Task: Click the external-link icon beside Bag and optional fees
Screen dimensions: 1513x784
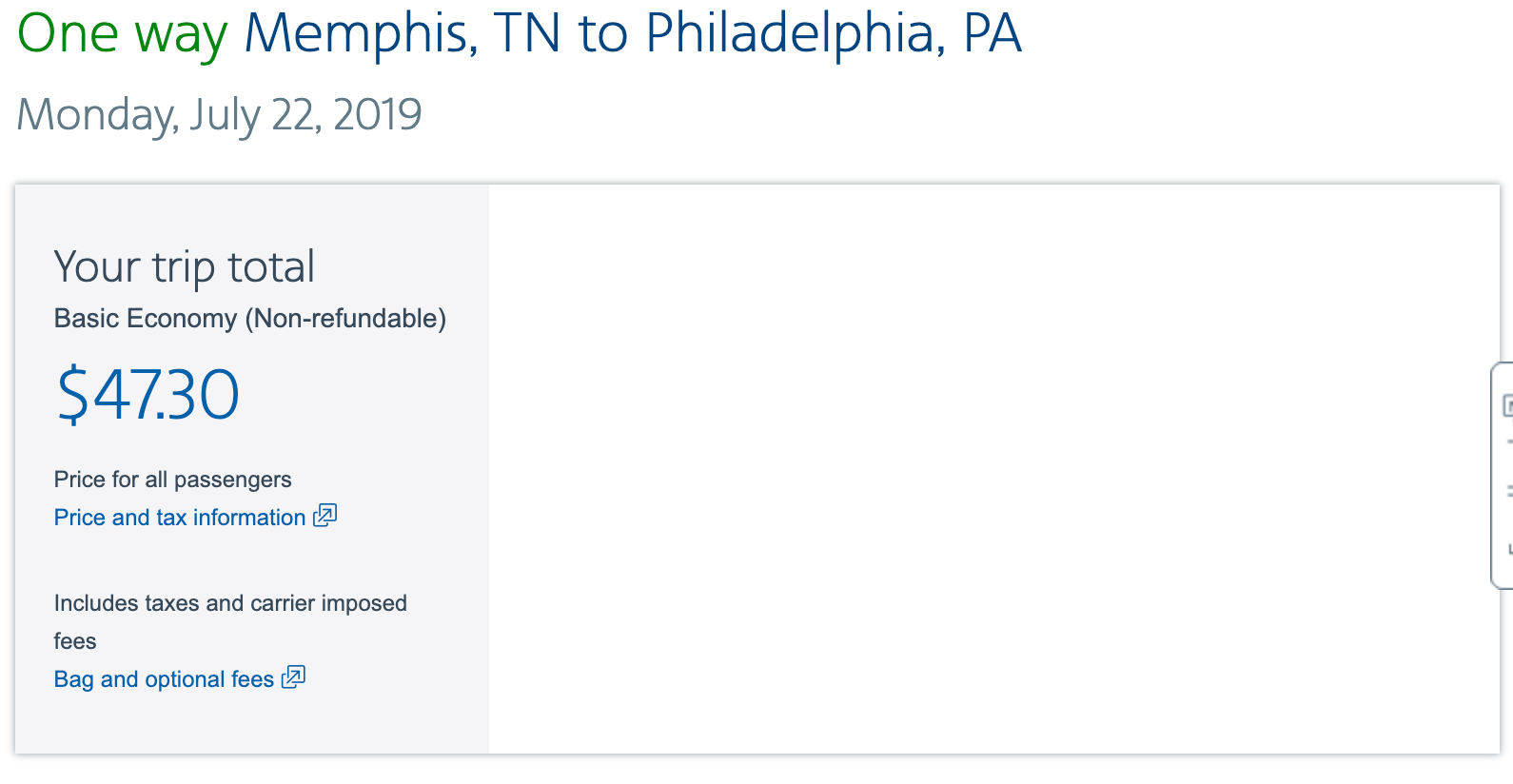Action: pyautogui.click(x=293, y=677)
